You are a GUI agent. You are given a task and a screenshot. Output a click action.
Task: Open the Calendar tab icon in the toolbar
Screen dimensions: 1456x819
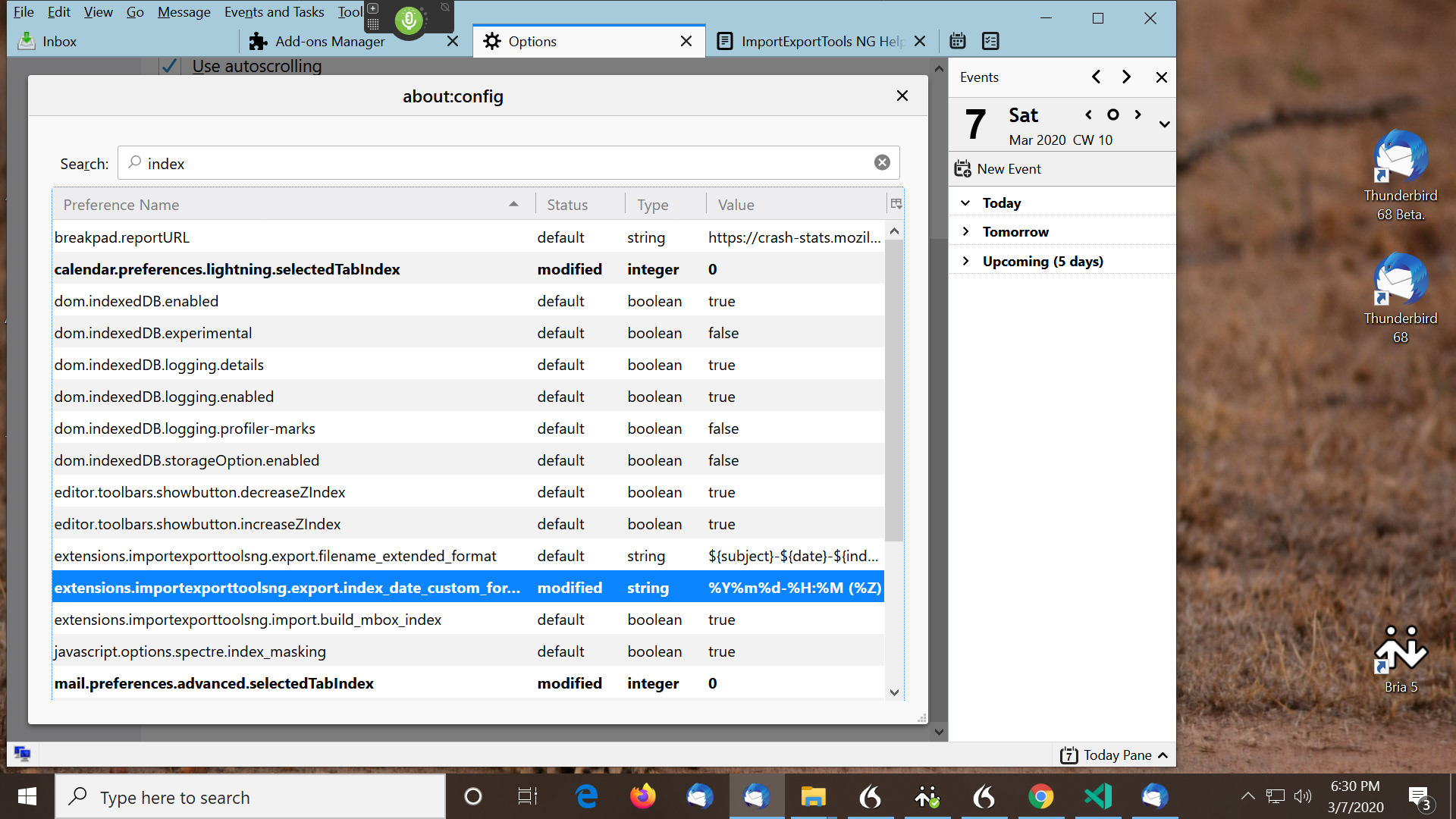[x=957, y=40]
